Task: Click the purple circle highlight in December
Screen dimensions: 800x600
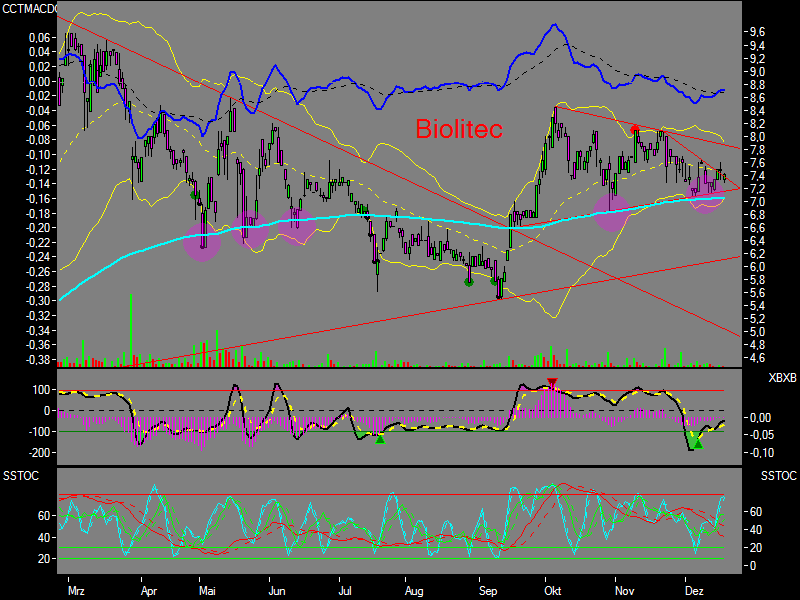Action: (707, 196)
